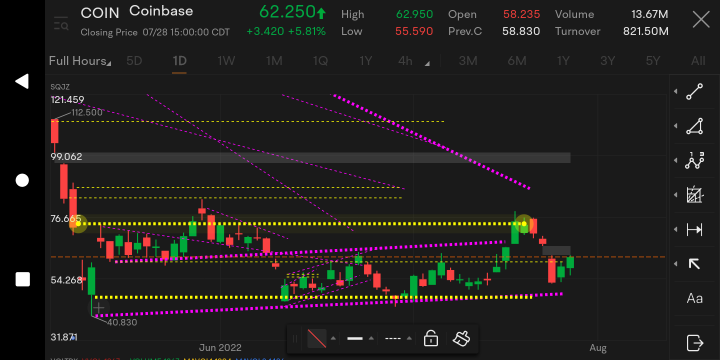Select the Gann box drawing tool
Screen dimensions: 720x360
pos(694,195)
